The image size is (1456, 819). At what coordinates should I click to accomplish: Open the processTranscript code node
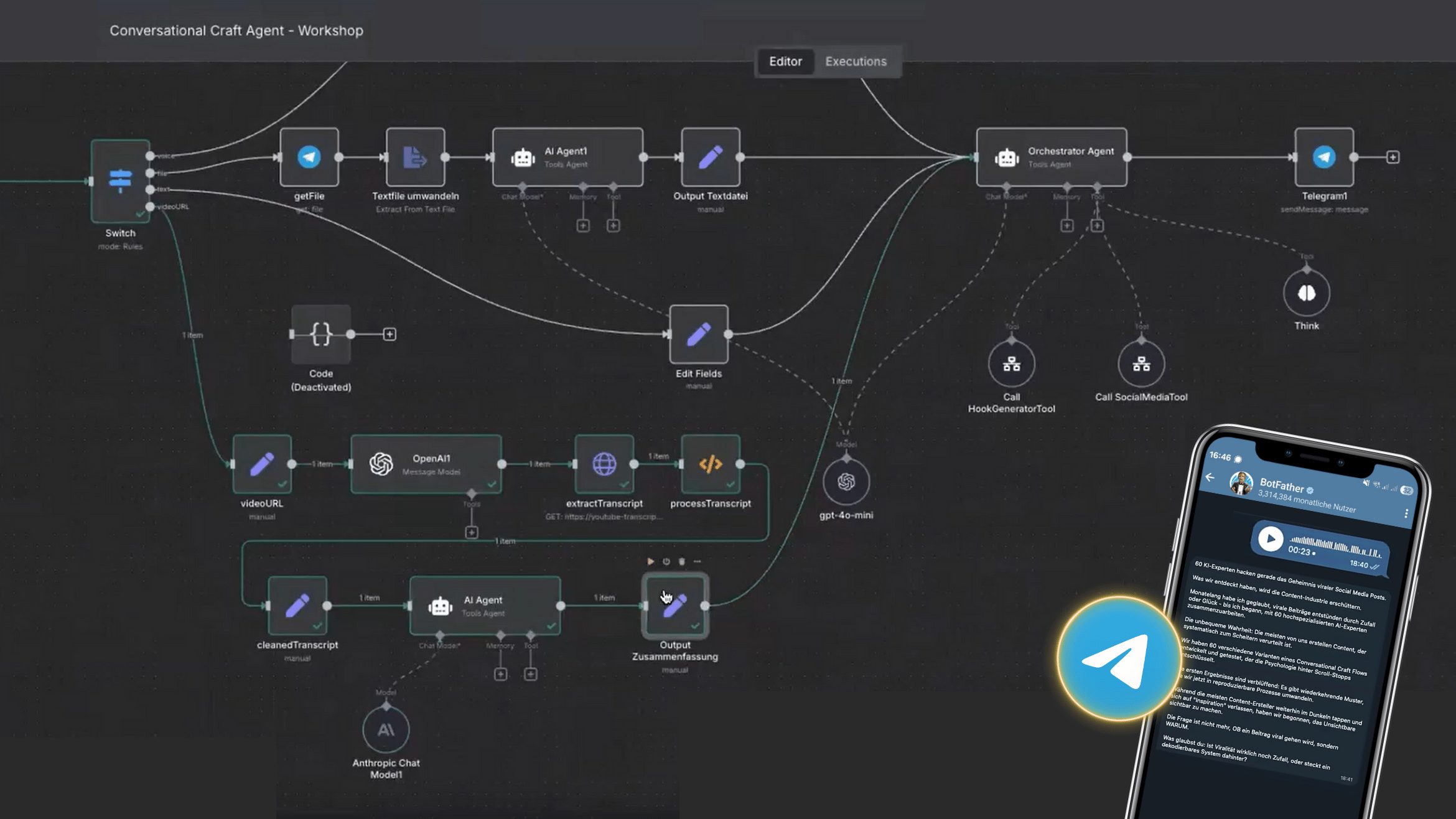pos(711,464)
